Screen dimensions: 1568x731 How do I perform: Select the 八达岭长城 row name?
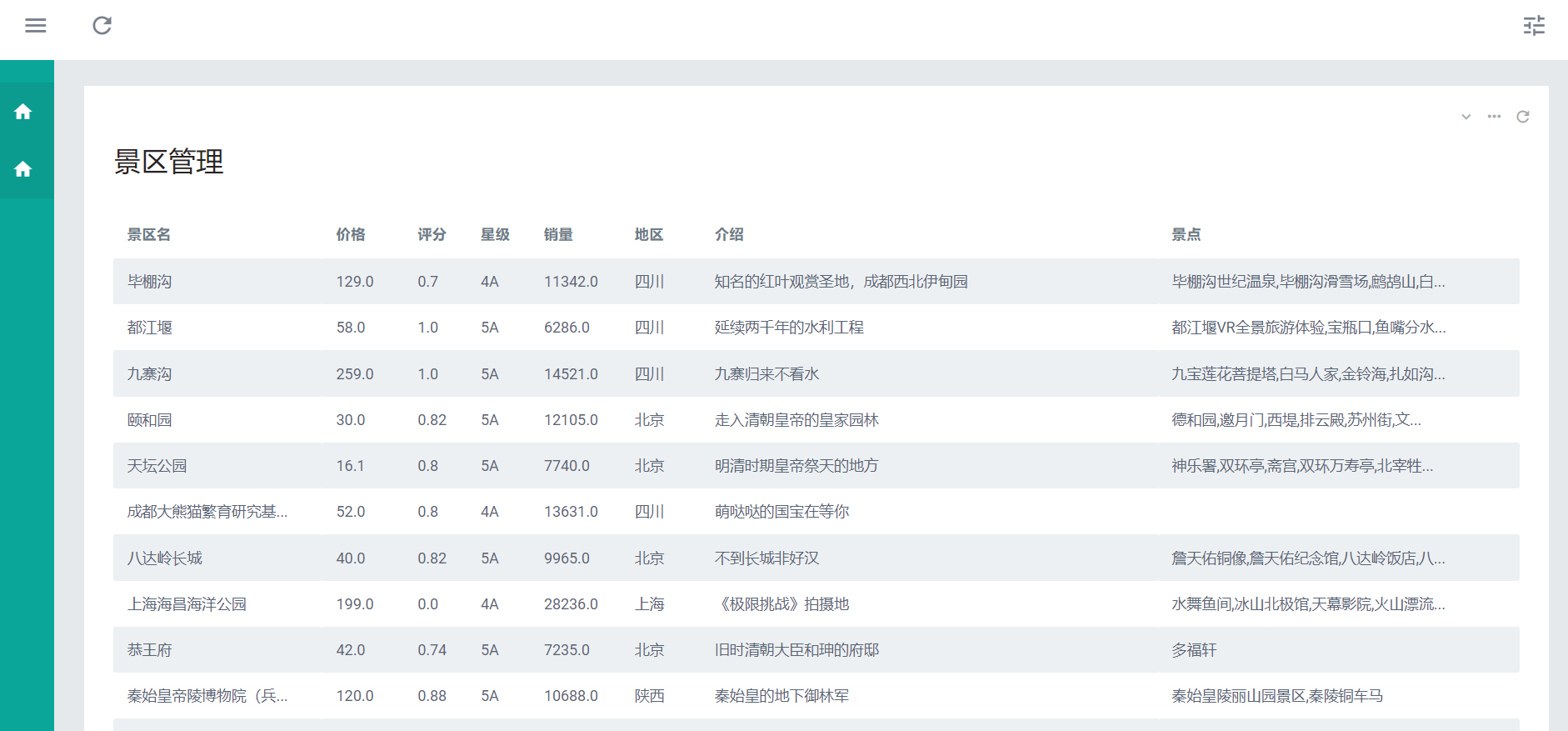(164, 558)
